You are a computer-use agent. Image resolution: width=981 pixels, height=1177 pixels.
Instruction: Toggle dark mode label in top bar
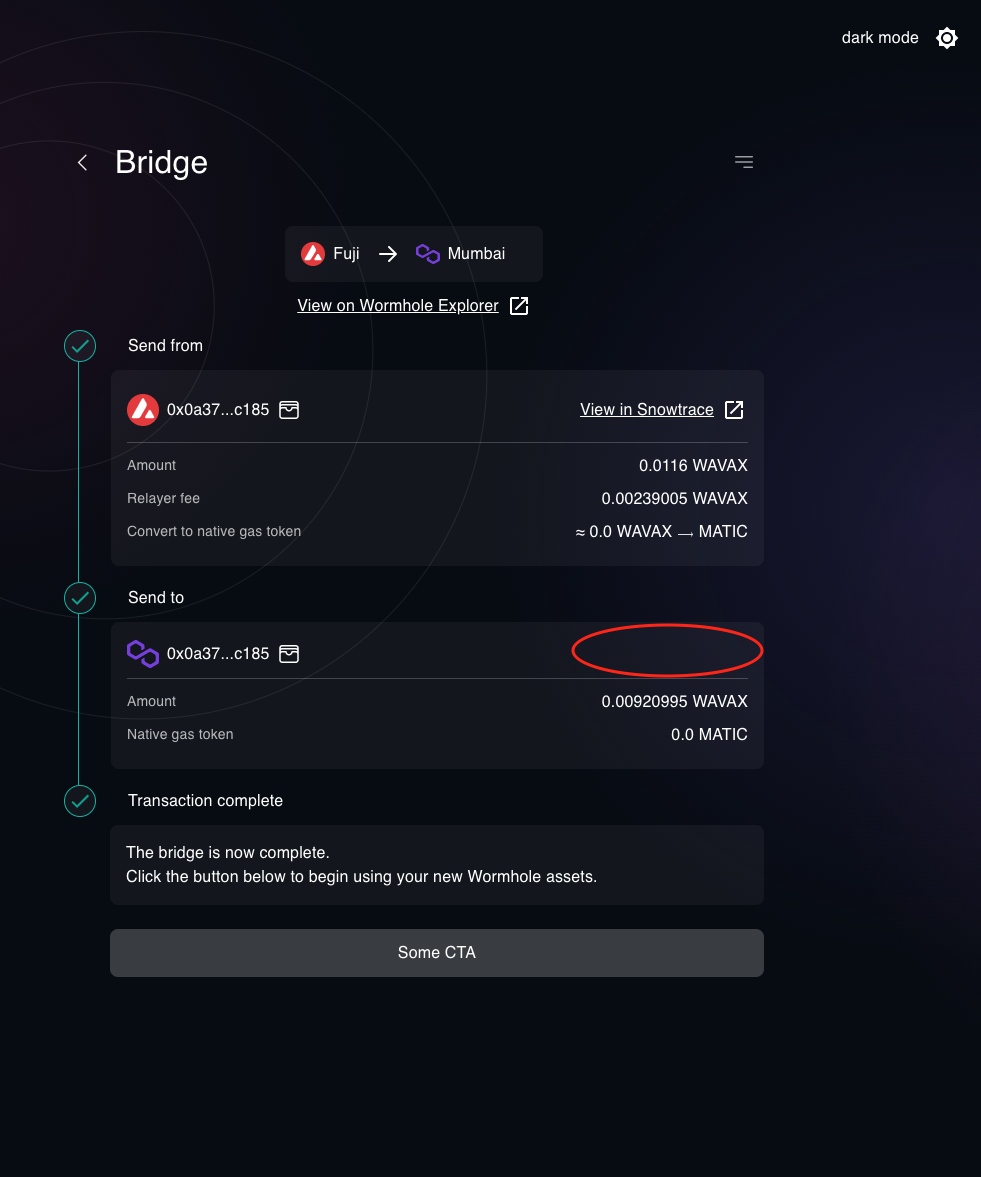point(880,38)
